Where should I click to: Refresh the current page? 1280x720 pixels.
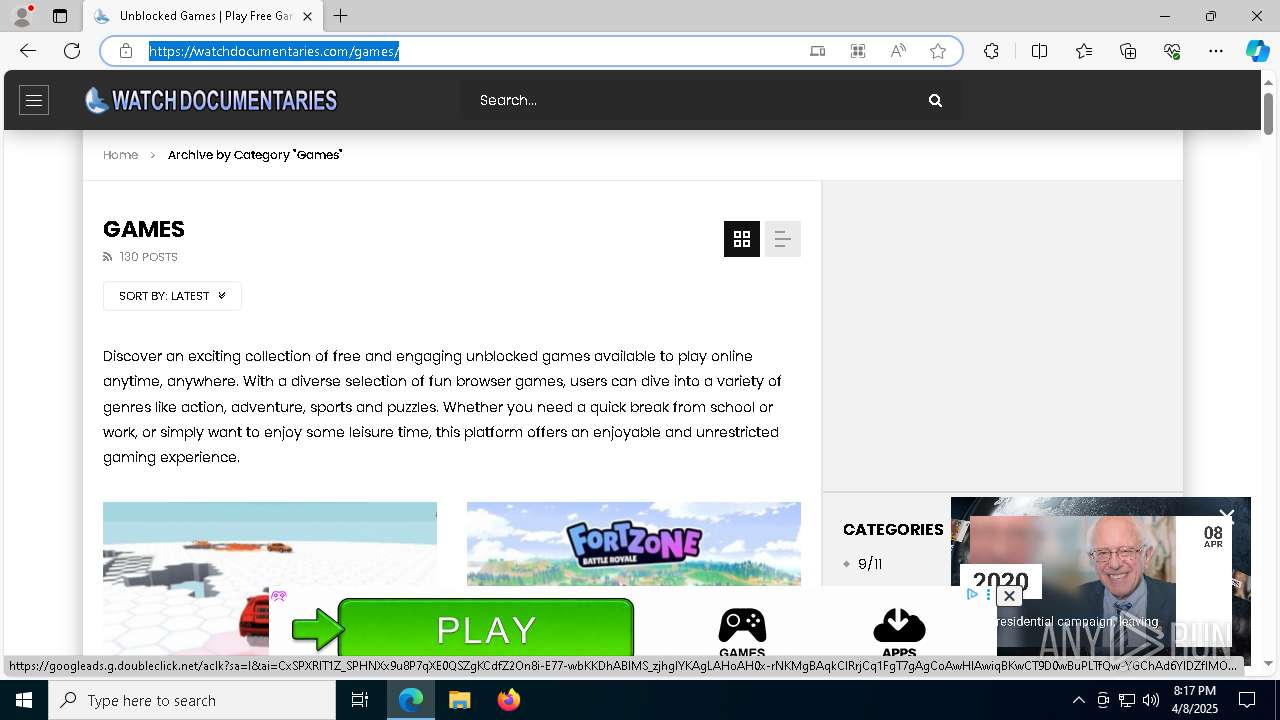[72, 51]
